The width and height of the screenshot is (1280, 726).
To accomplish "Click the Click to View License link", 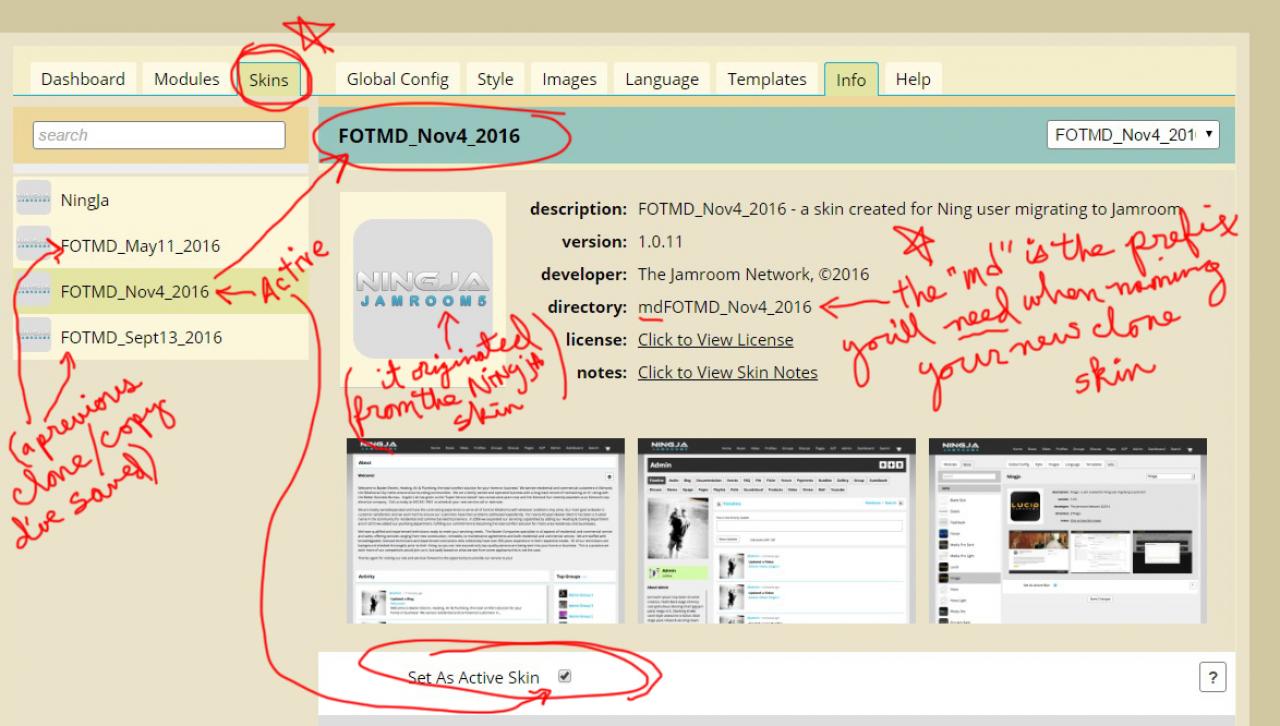I will click(716, 340).
